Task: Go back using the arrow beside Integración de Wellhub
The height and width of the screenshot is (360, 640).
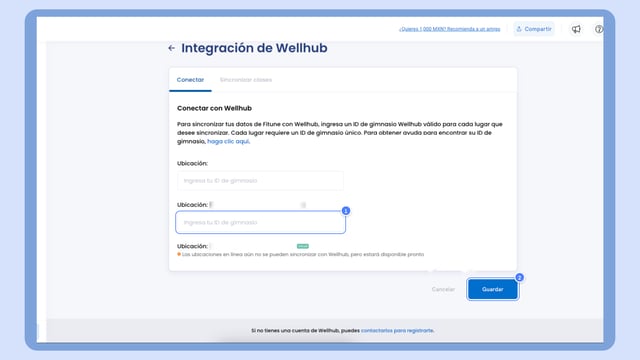Action: [171, 48]
